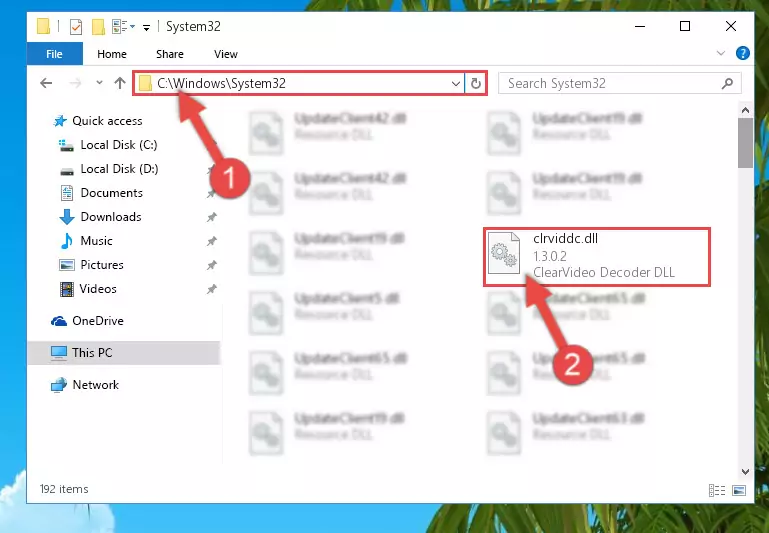Image resolution: width=769 pixels, height=533 pixels.
Task: Switch to the Share ribbon tab
Action: point(170,54)
